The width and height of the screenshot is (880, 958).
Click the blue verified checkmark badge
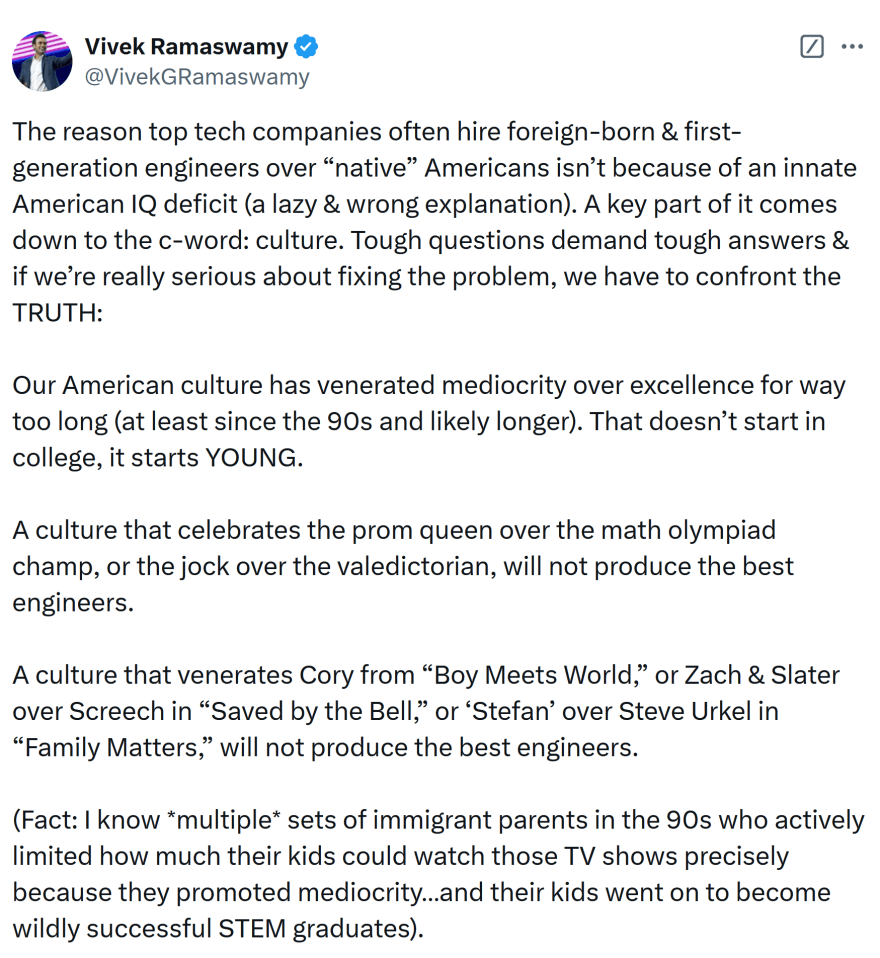tap(306, 47)
